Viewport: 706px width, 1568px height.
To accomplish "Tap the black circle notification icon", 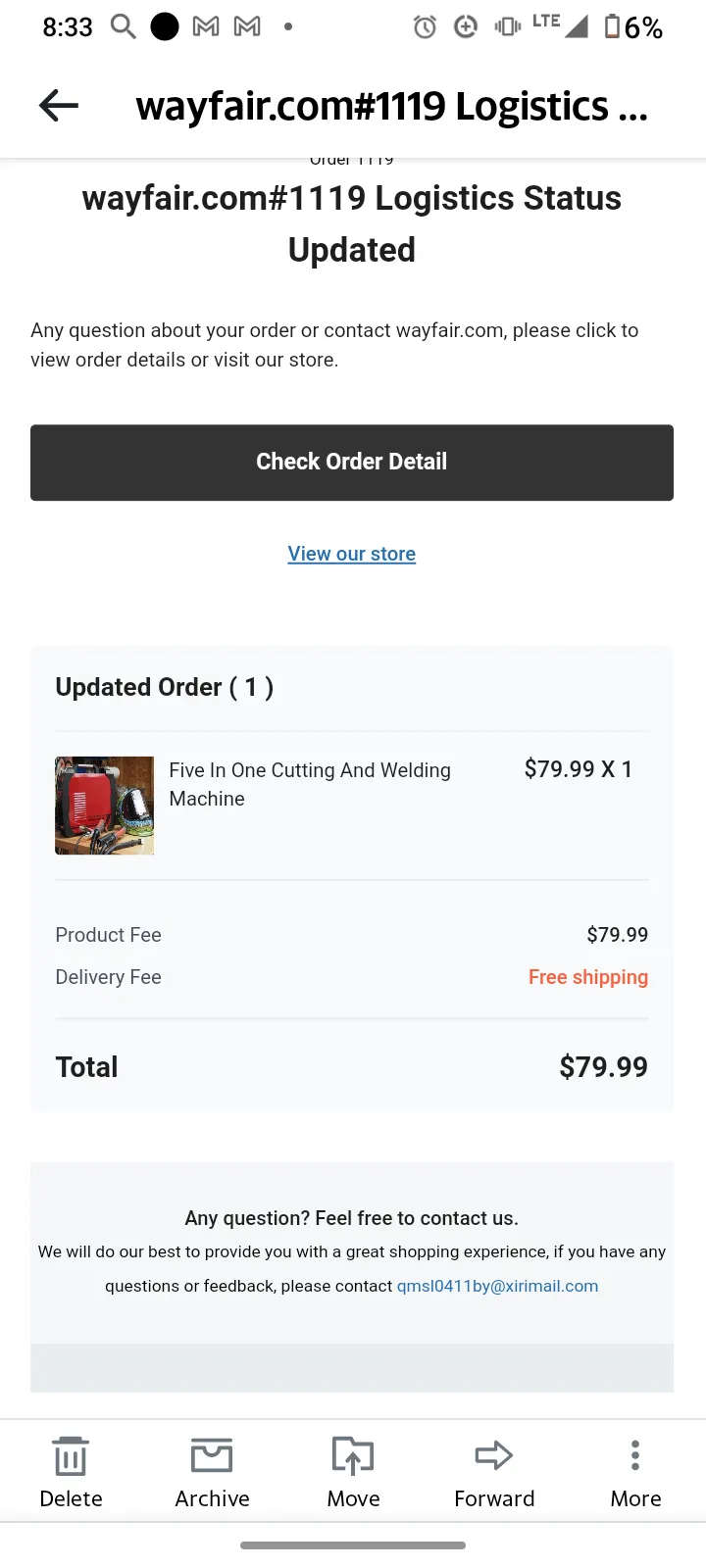I will (x=165, y=26).
